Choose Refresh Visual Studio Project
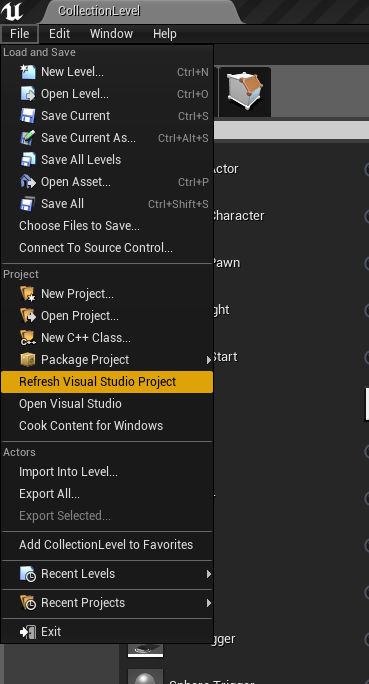The image size is (369, 684). pos(107,382)
